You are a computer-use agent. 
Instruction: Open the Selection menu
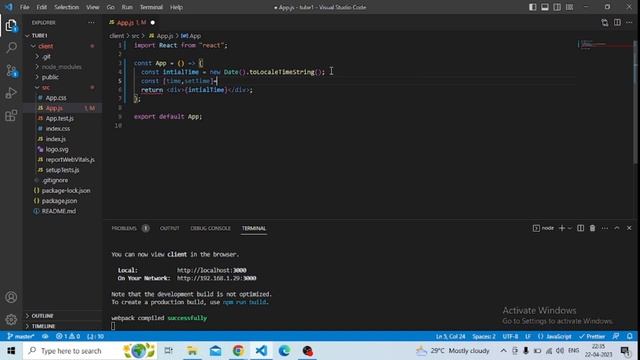tap(67, 7)
